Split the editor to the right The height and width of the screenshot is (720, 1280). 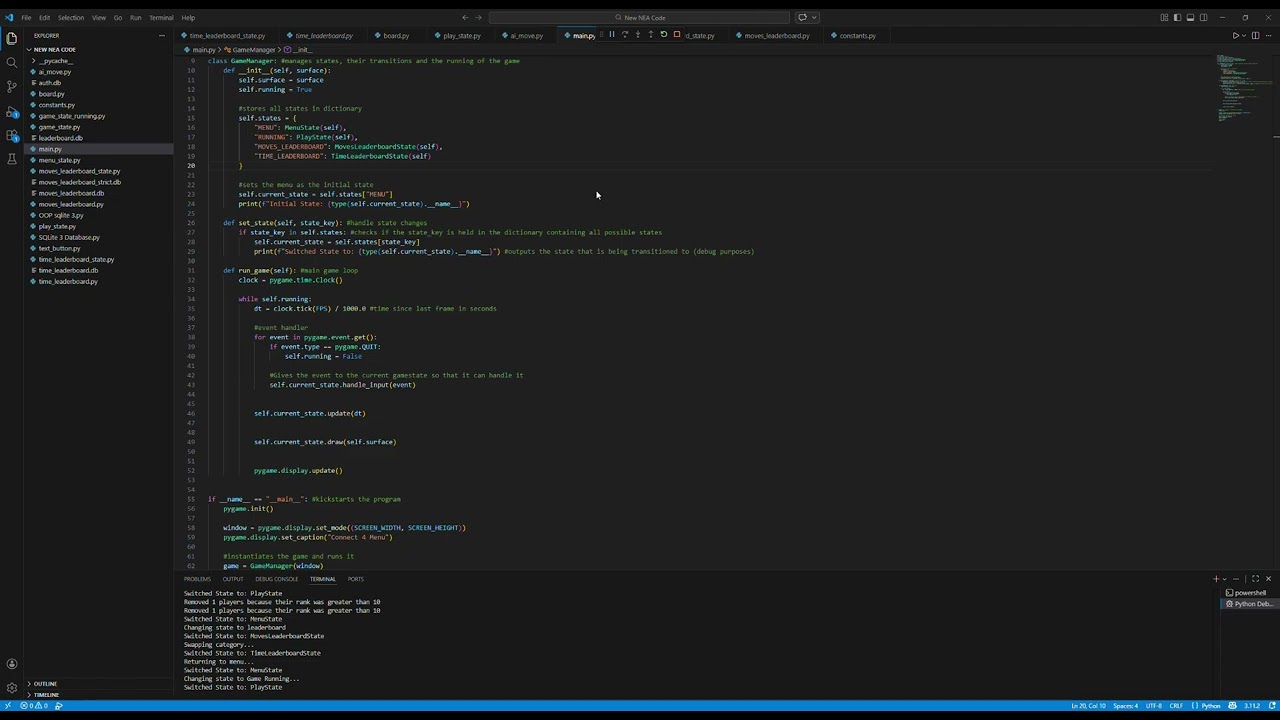click(x=1255, y=36)
